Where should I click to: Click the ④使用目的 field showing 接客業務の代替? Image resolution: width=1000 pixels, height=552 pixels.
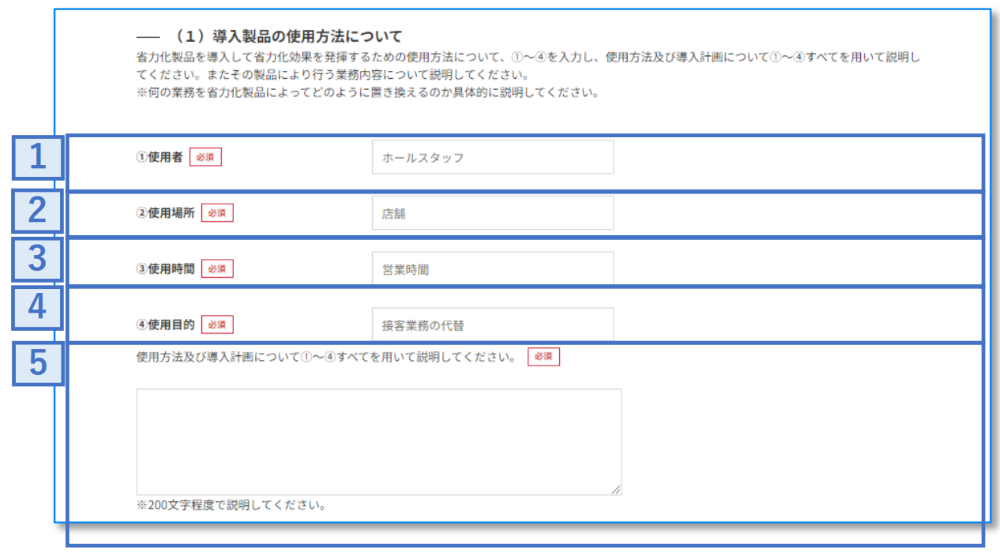[x=492, y=324]
